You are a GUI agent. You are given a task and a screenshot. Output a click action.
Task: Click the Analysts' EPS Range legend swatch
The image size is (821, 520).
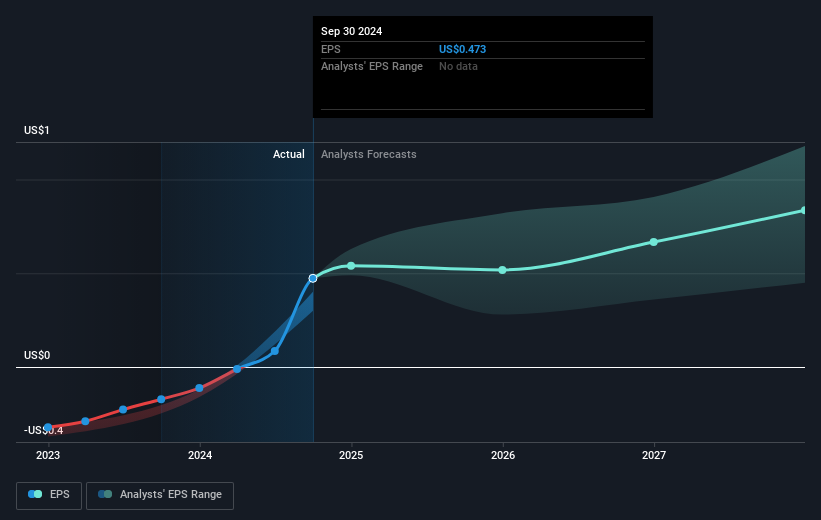[x=105, y=494]
